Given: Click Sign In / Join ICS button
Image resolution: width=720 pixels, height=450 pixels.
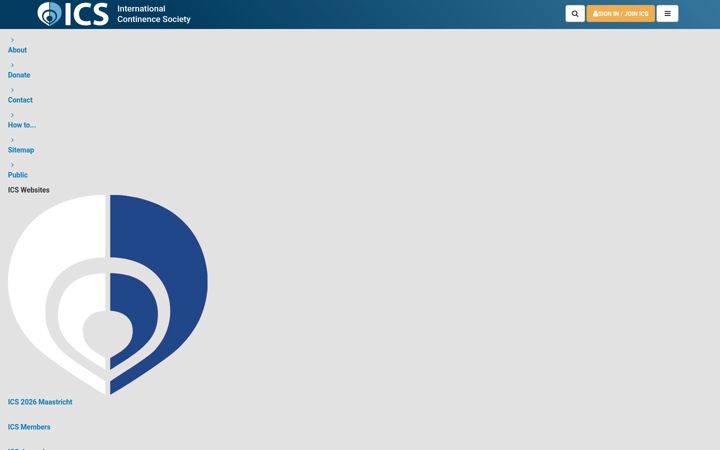Looking at the screenshot, I should coord(620,14).
